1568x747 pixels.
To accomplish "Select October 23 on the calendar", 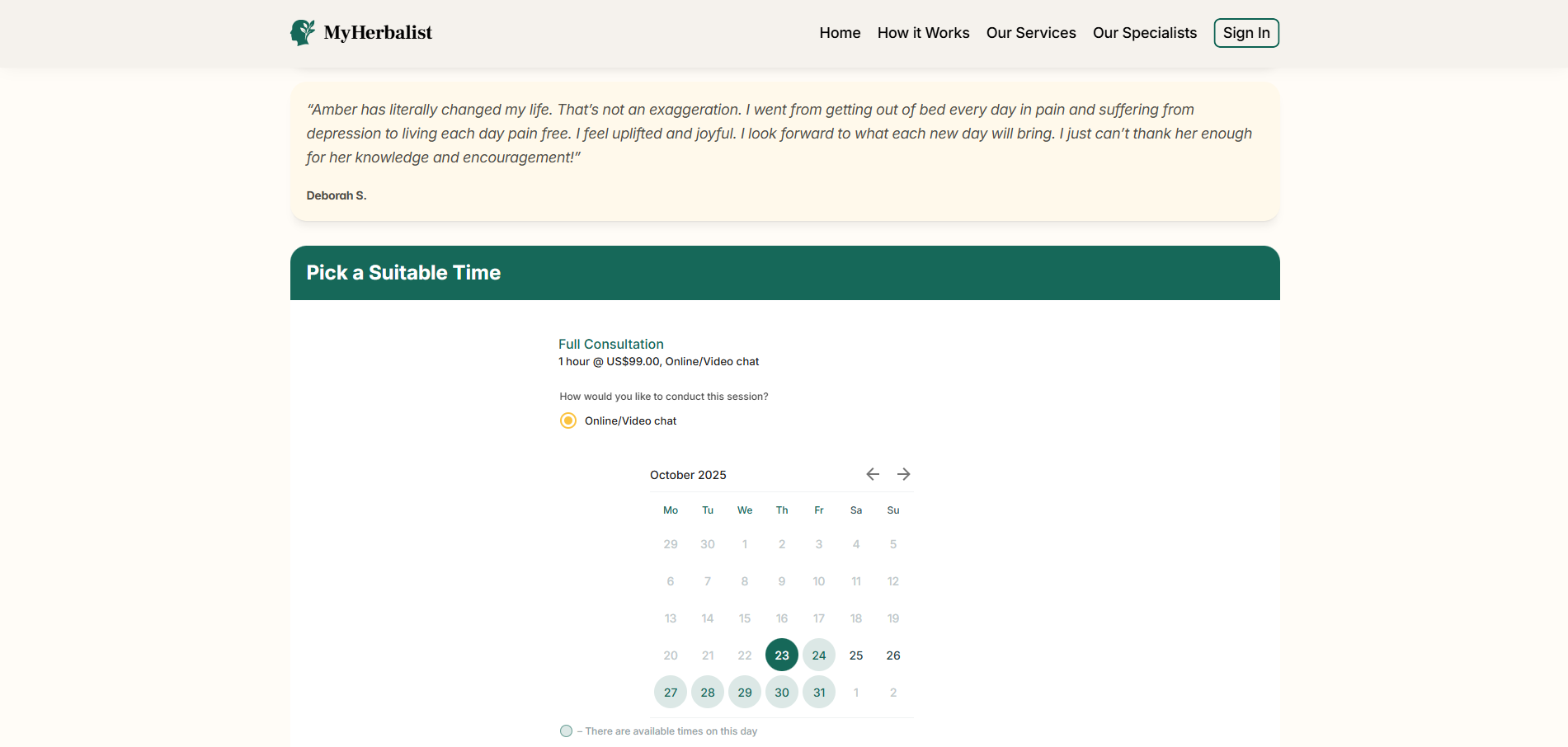I will pyautogui.click(x=782, y=655).
